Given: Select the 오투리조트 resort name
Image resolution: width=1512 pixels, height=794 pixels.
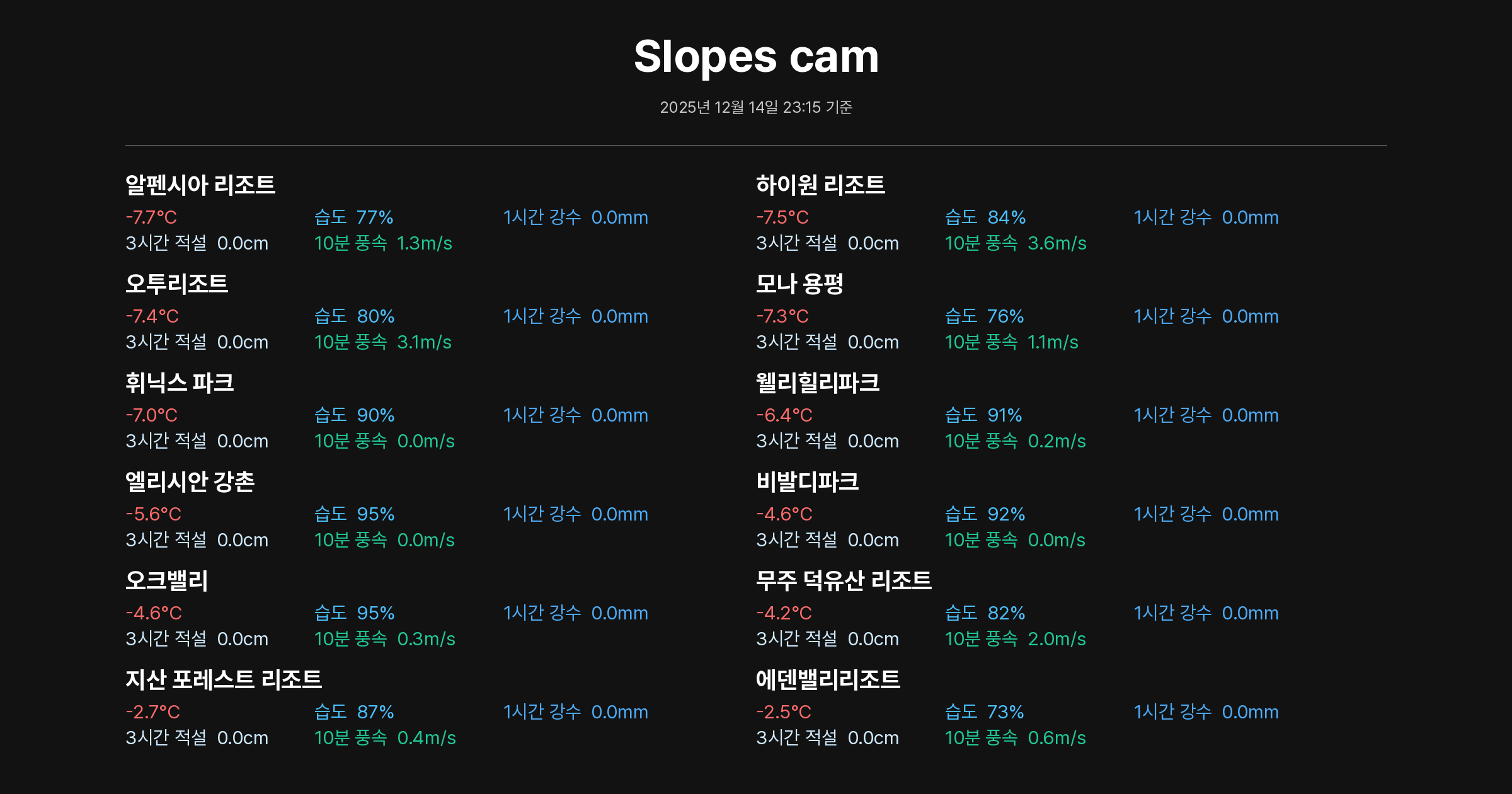Looking at the screenshot, I should click(x=176, y=284).
